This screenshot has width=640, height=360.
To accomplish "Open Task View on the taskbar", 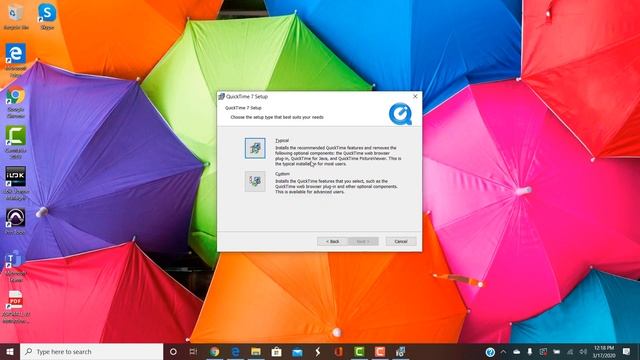I will pyautogui.click(x=193, y=351).
